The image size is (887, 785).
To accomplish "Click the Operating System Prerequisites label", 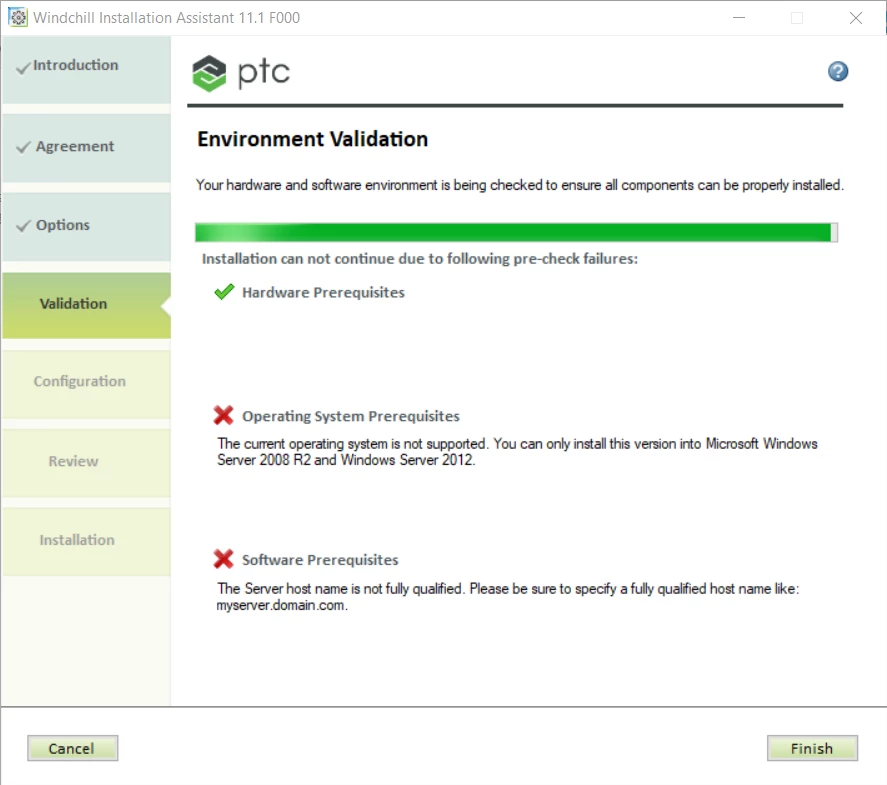I will click(351, 416).
